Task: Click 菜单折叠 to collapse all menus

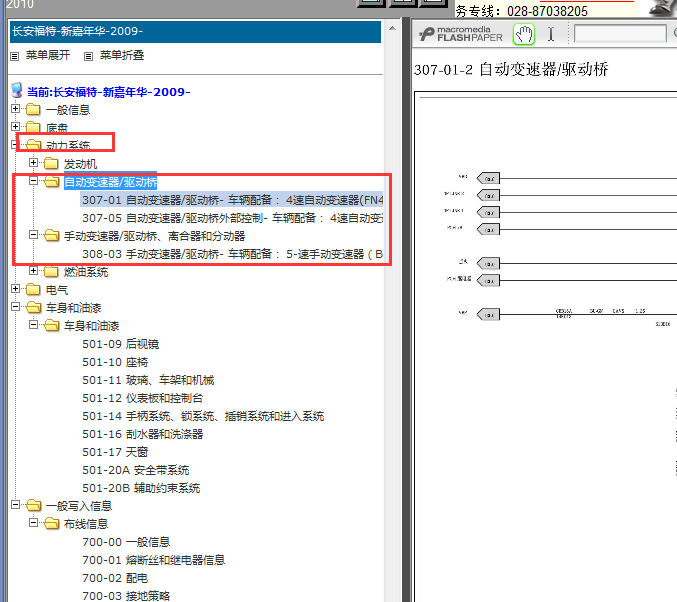Action: (122, 55)
